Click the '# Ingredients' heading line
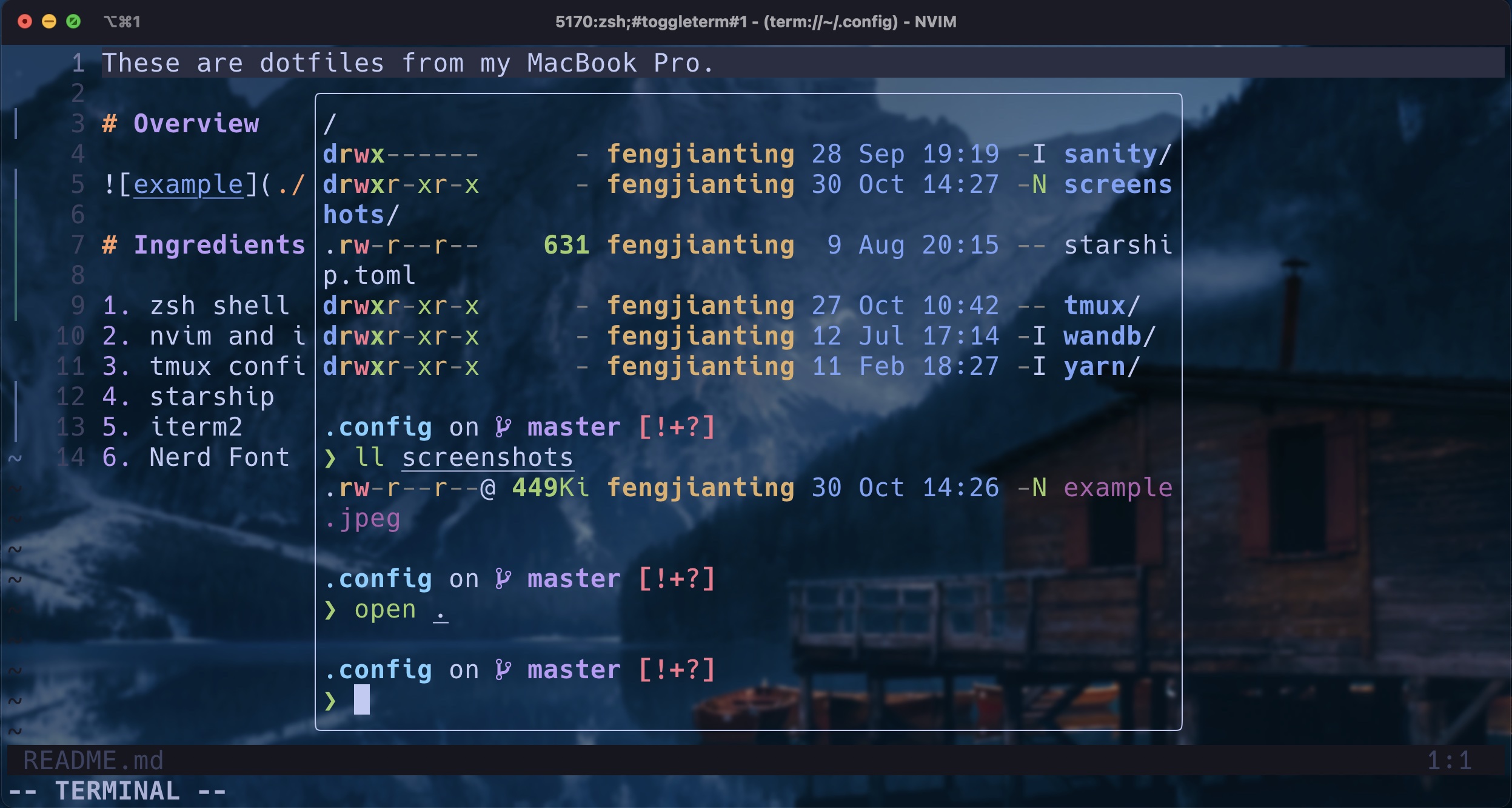Viewport: 1512px width, 808px height. coord(204,245)
